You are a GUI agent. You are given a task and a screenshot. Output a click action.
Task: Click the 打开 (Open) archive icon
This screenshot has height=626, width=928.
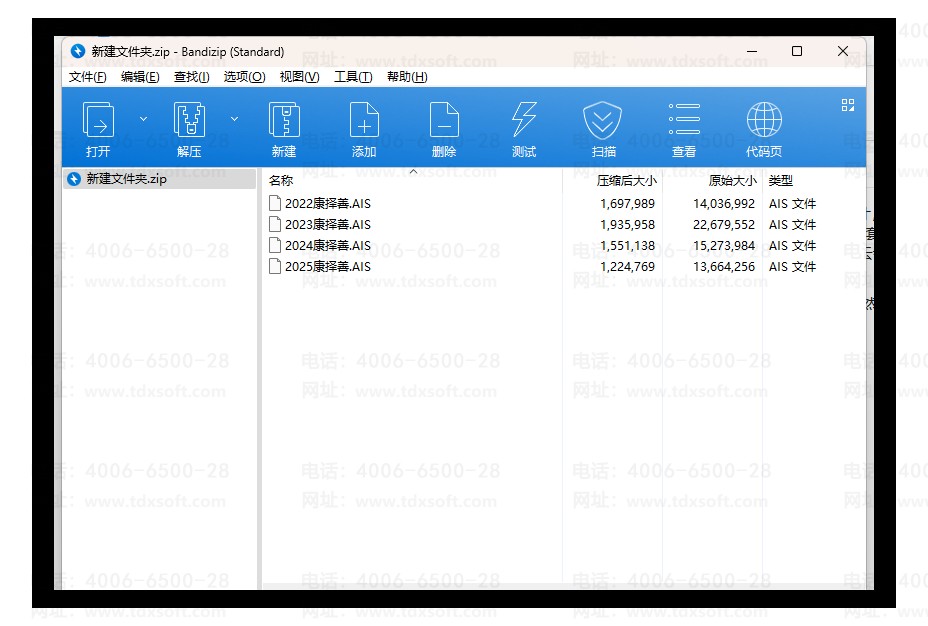[98, 122]
